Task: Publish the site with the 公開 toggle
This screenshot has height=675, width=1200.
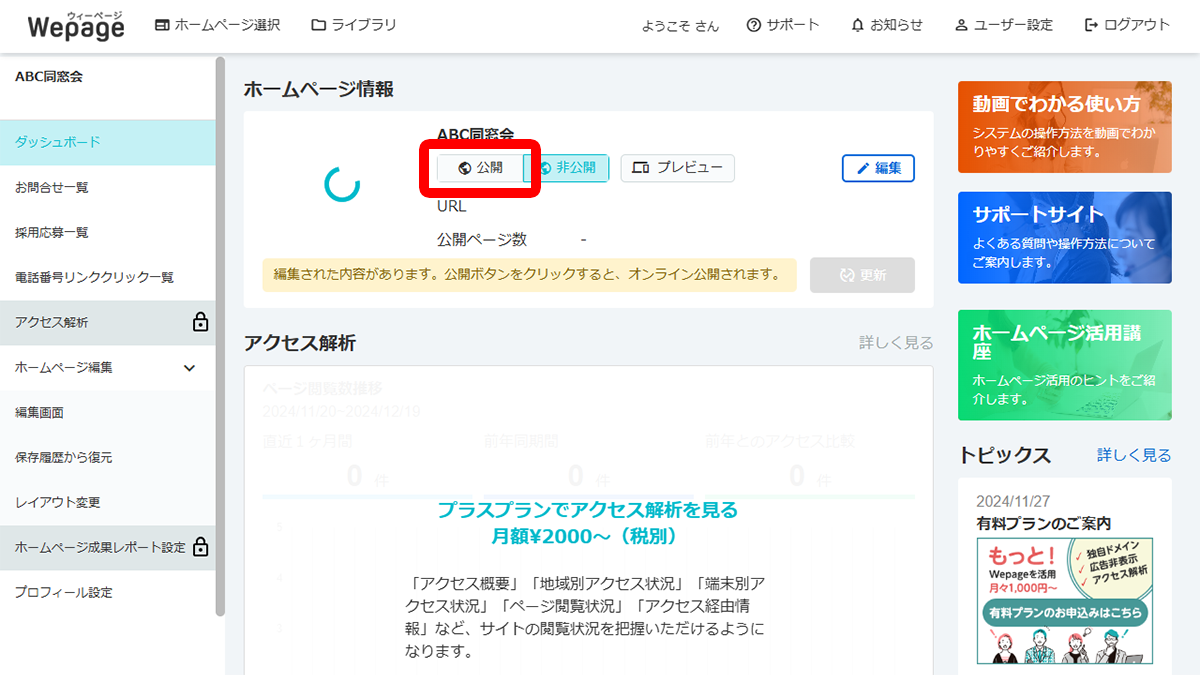Action: pos(481,168)
